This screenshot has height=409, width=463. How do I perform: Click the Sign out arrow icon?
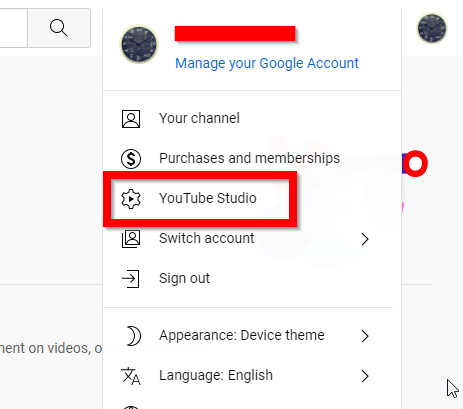(x=130, y=279)
